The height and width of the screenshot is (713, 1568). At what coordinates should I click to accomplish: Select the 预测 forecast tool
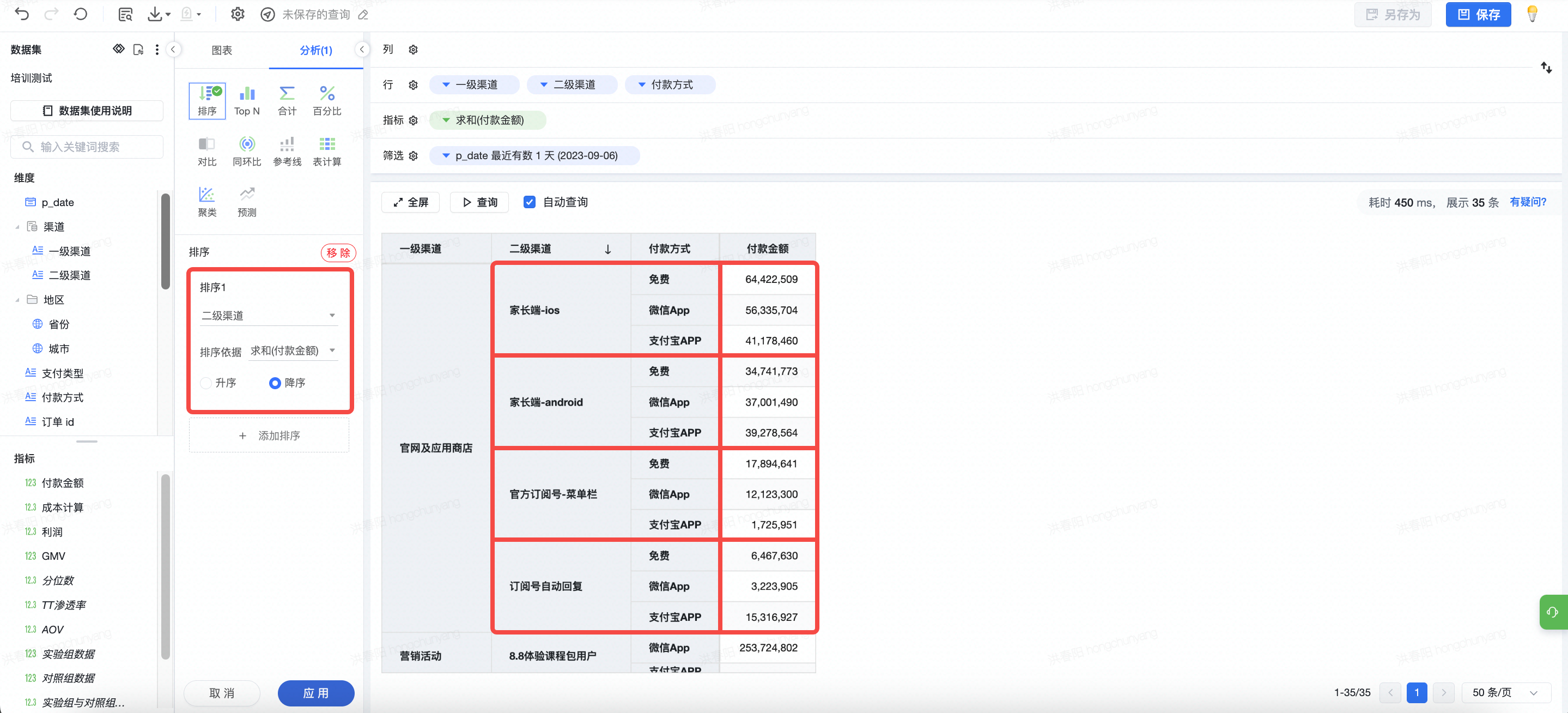click(246, 202)
